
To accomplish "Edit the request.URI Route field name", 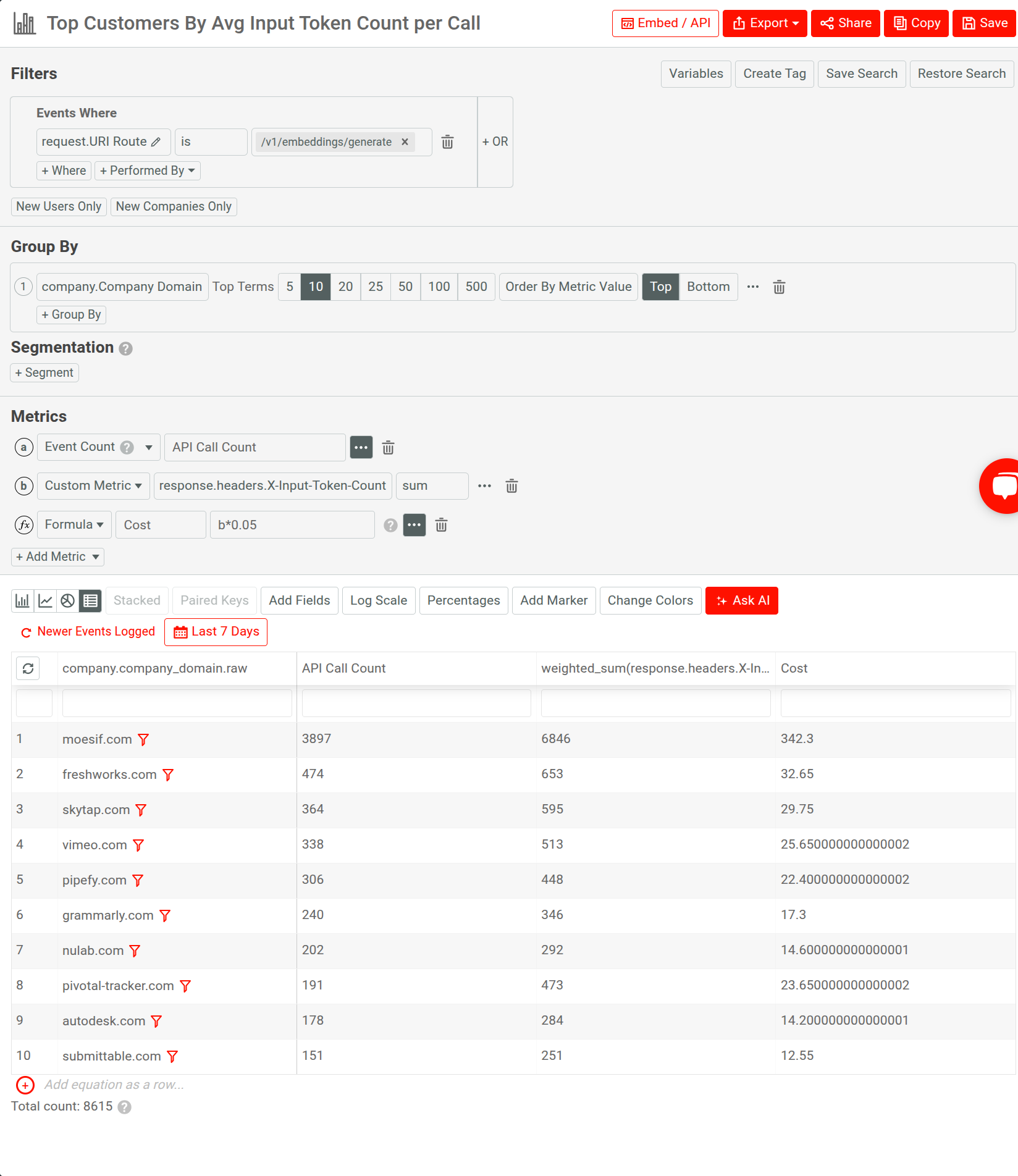I will point(155,141).
